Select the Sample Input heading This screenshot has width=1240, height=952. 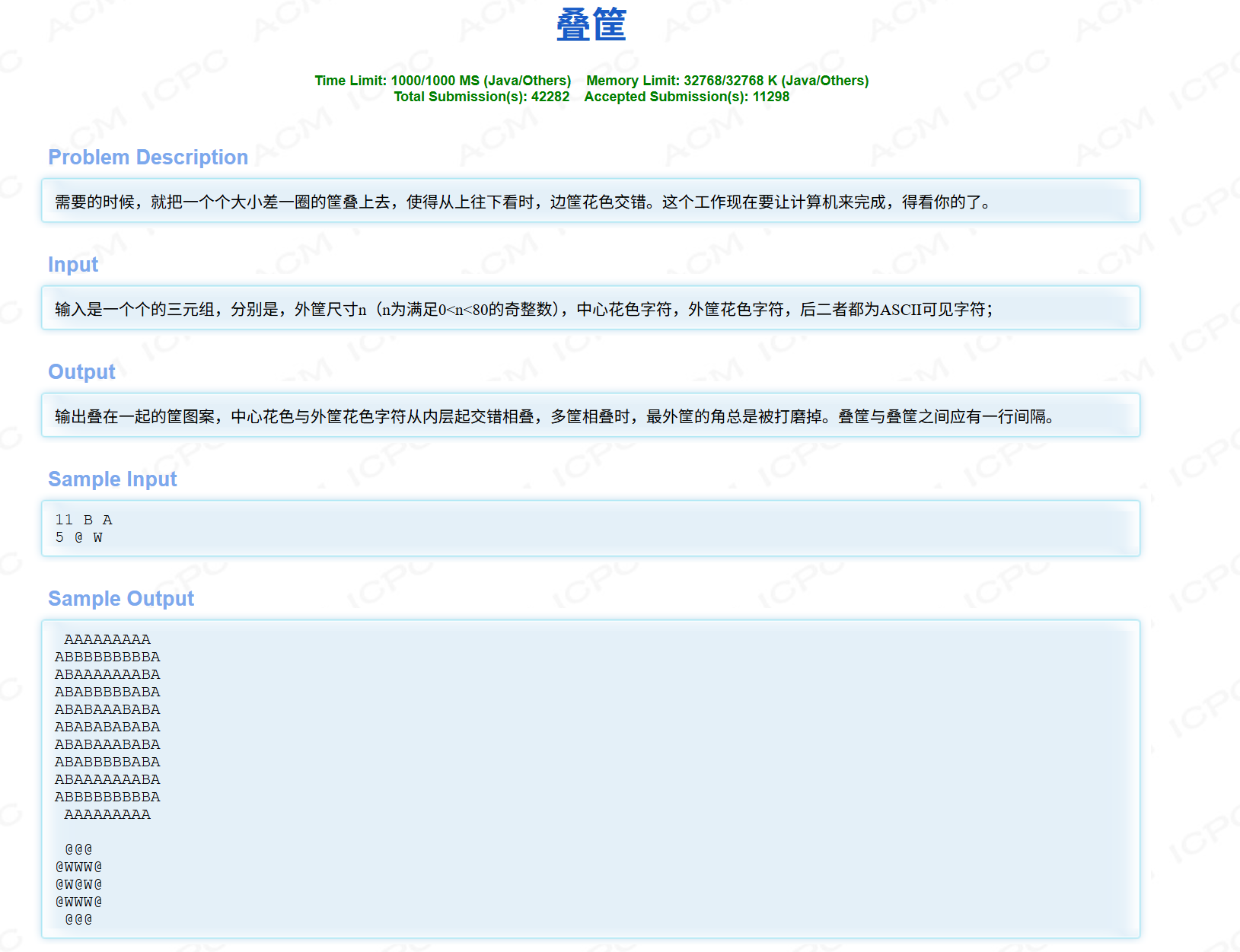click(x=112, y=479)
